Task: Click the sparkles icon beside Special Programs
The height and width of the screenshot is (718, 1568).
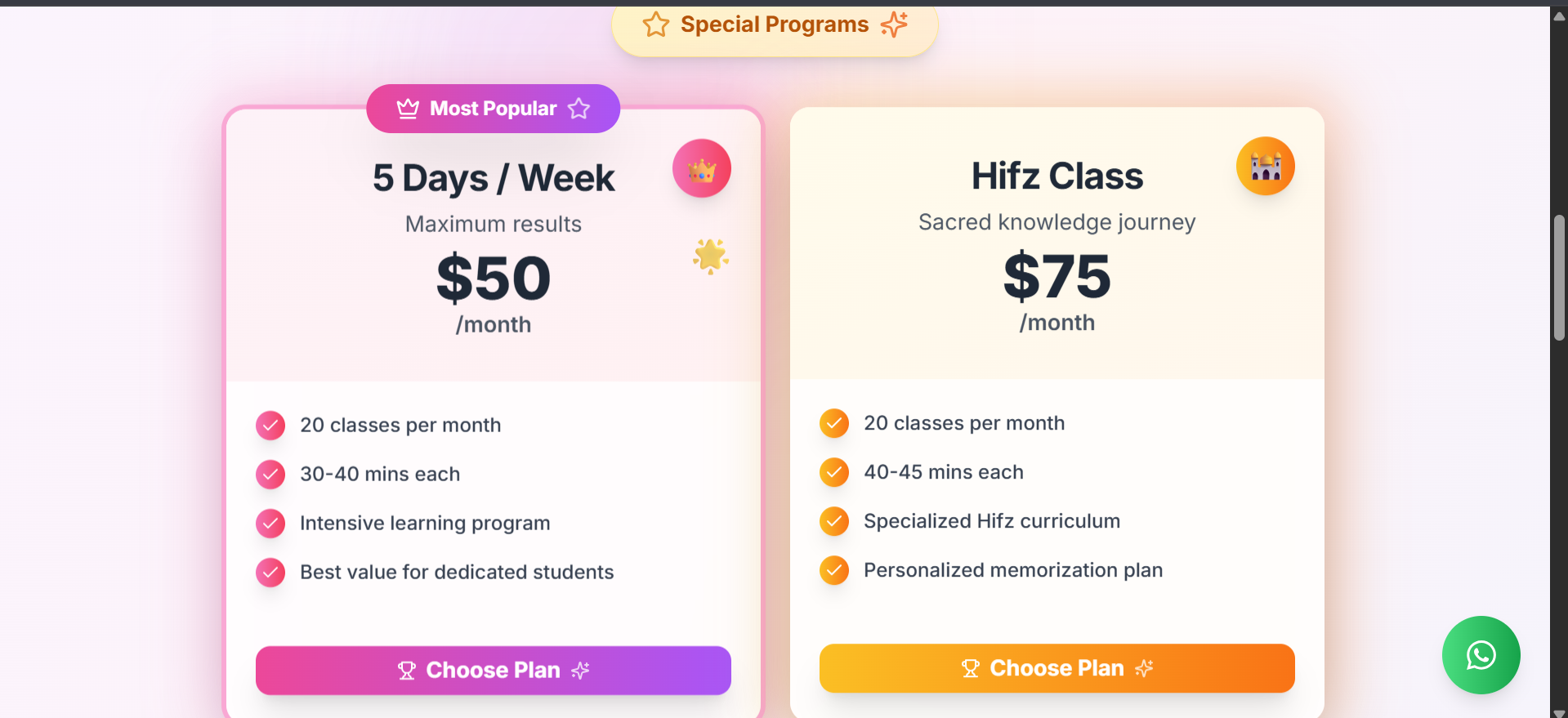Action: 894,25
